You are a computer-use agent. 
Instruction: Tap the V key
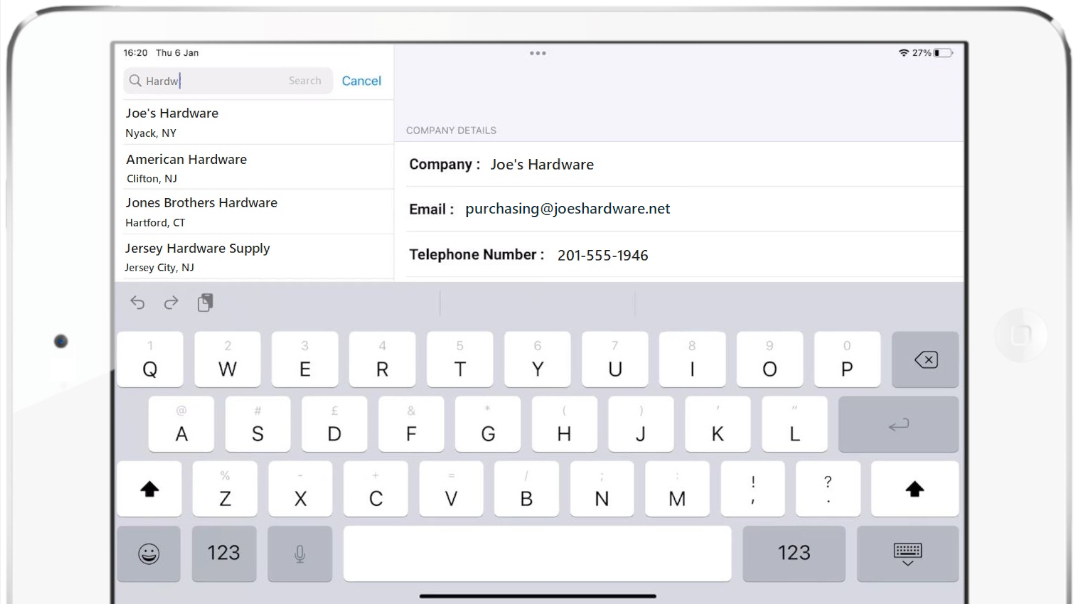[x=451, y=489]
